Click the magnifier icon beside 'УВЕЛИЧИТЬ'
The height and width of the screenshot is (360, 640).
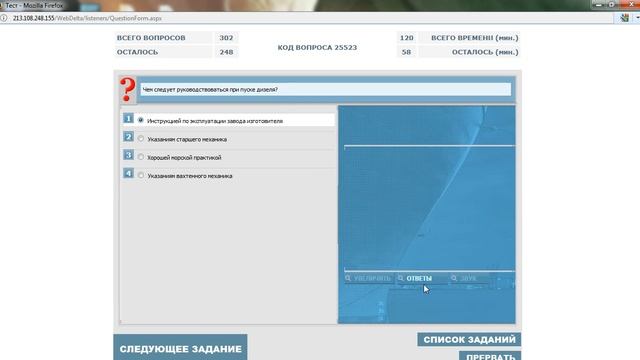click(348, 278)
